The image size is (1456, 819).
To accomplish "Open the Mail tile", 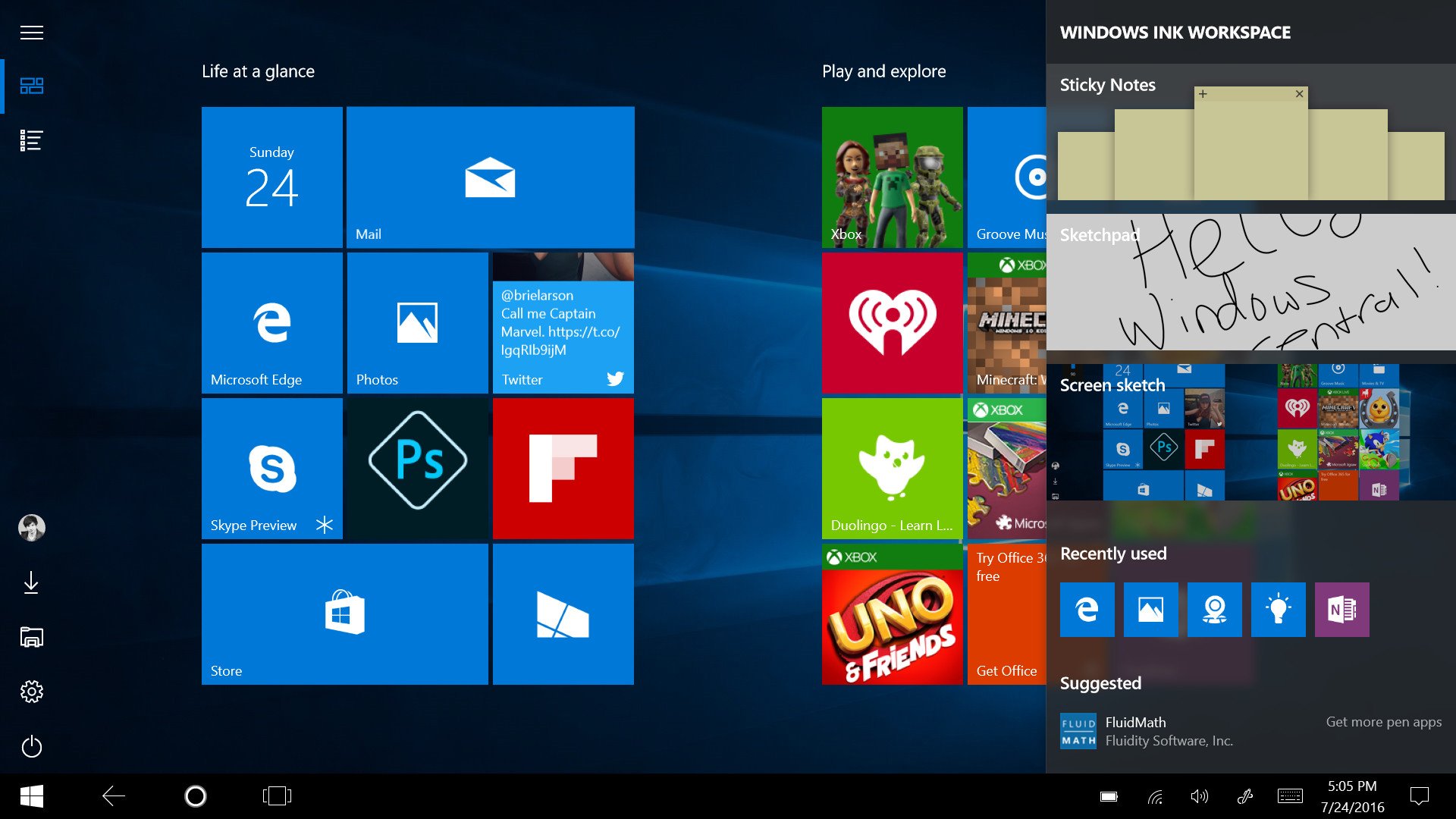I will (491, 177).
